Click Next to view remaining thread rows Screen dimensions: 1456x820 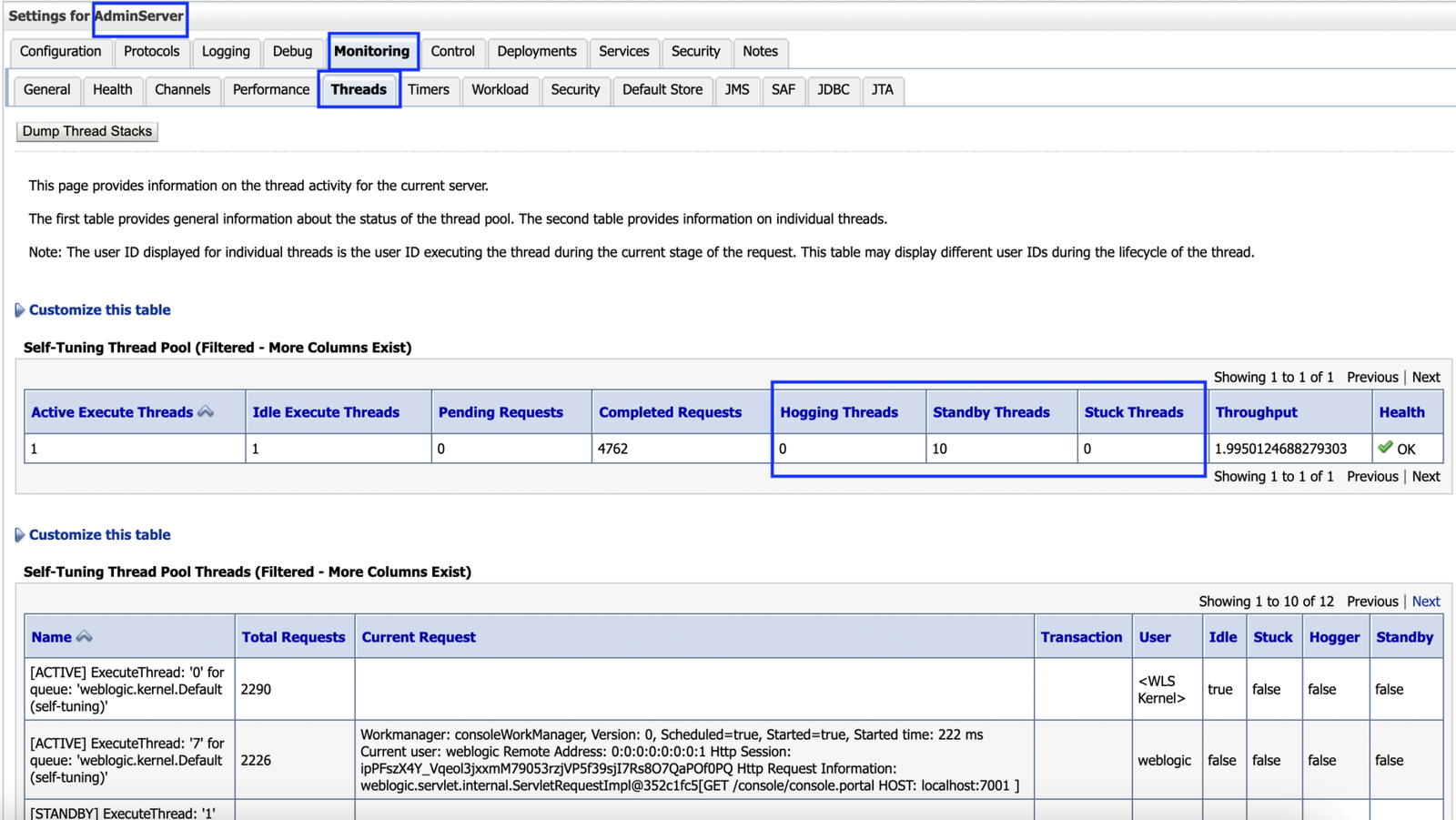click(1425, 601)
